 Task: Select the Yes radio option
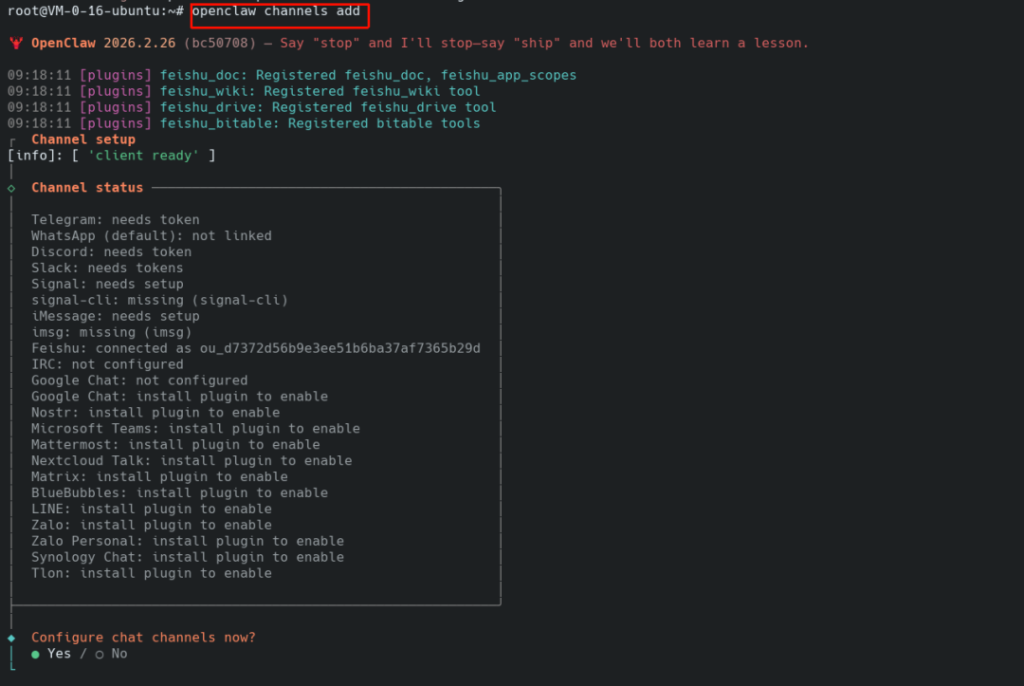[x=36, y=654]
